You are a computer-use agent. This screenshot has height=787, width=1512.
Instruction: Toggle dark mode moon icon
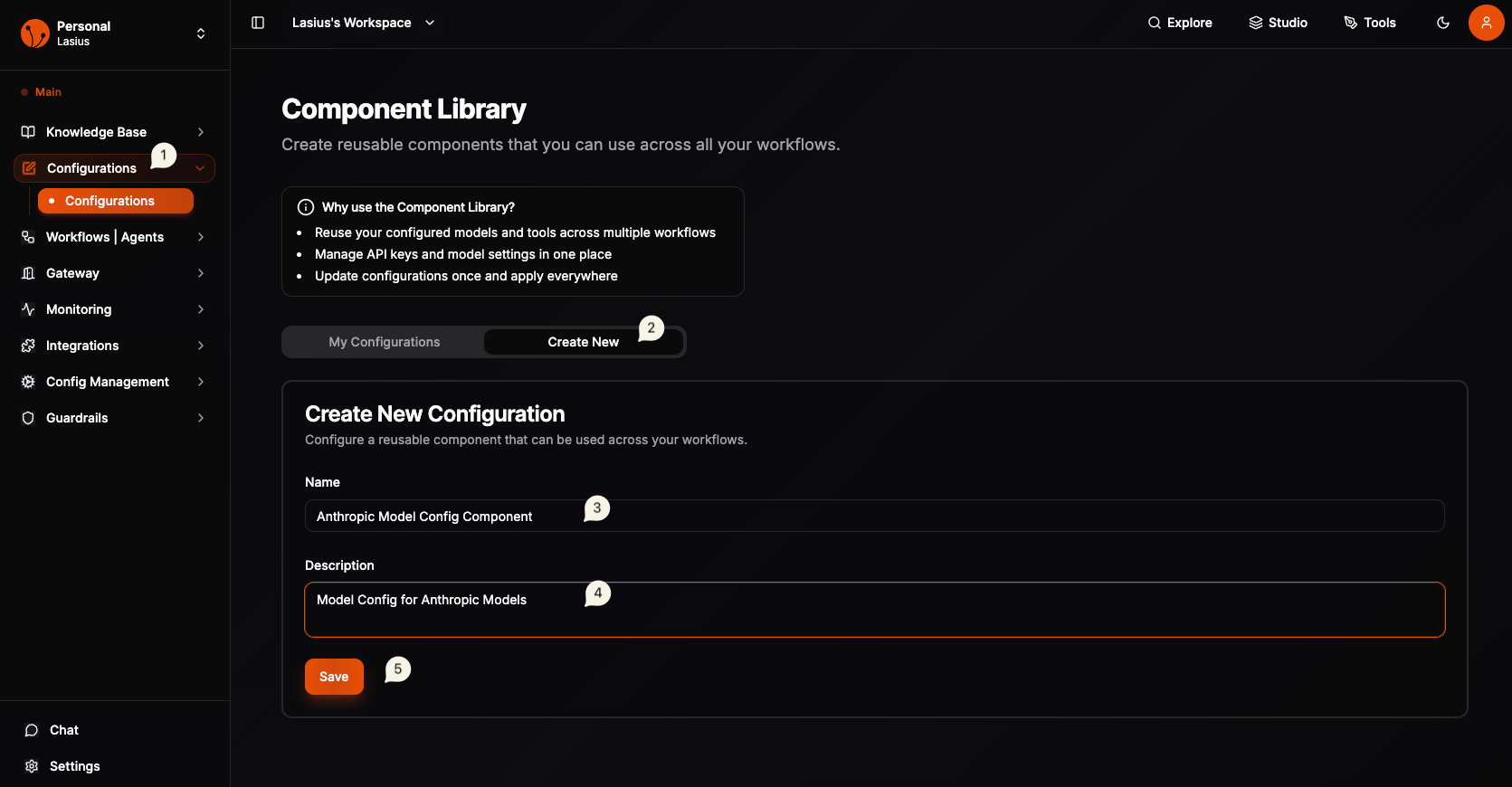click(x=1443, y=23)
